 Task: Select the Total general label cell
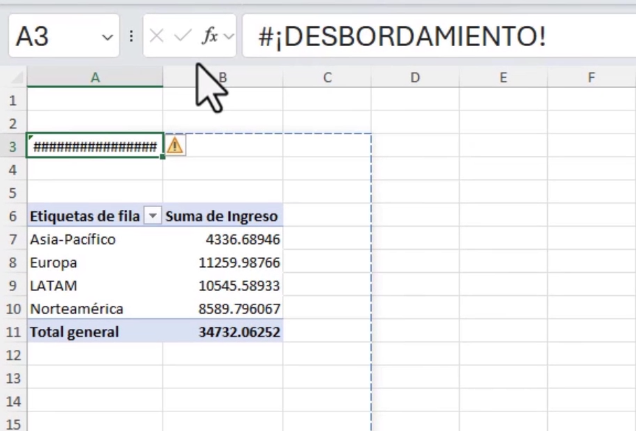pyautogui.click(x=95, y=332)
